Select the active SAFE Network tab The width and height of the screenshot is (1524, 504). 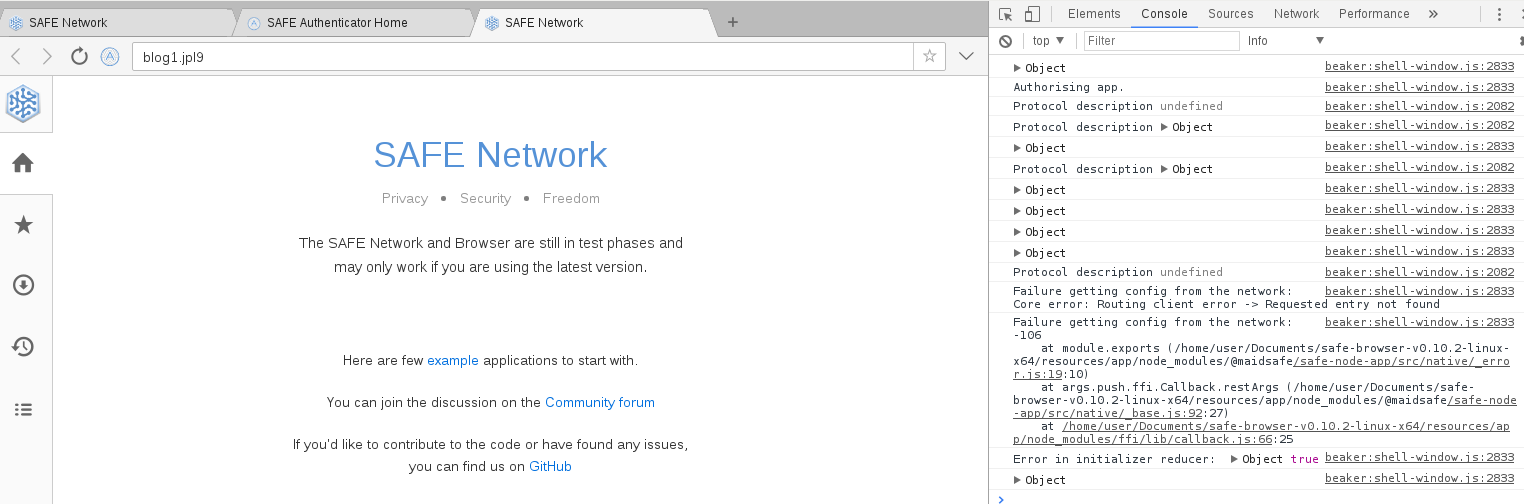pos(594,22)
